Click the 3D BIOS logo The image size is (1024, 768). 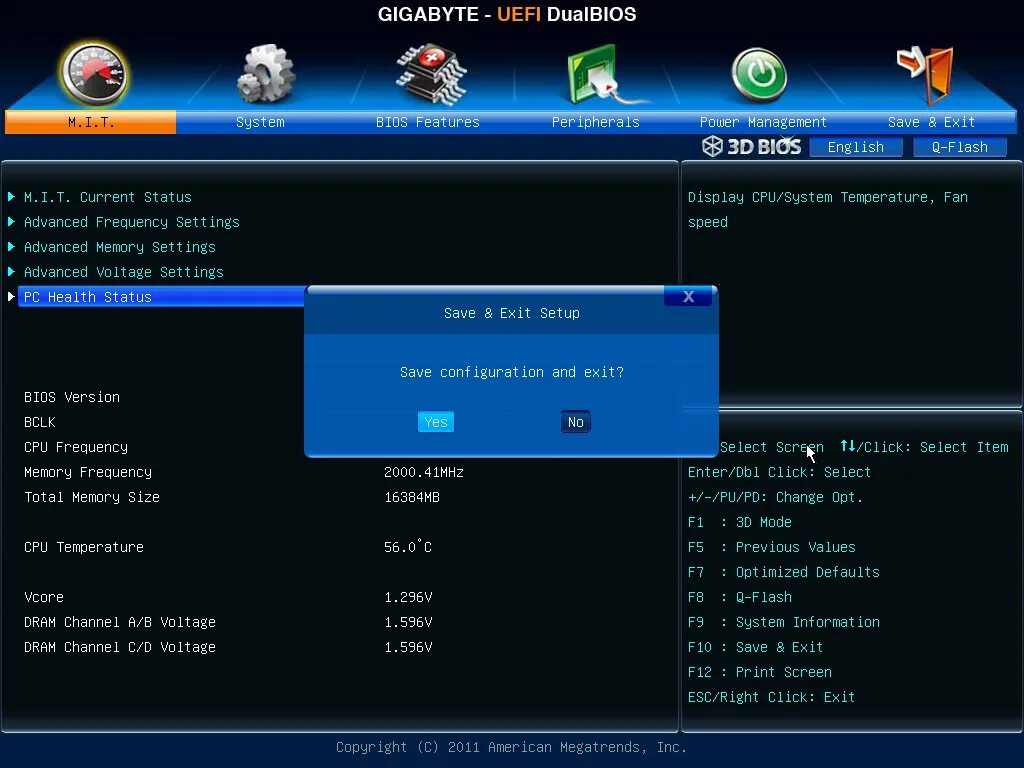click(751, 146)
